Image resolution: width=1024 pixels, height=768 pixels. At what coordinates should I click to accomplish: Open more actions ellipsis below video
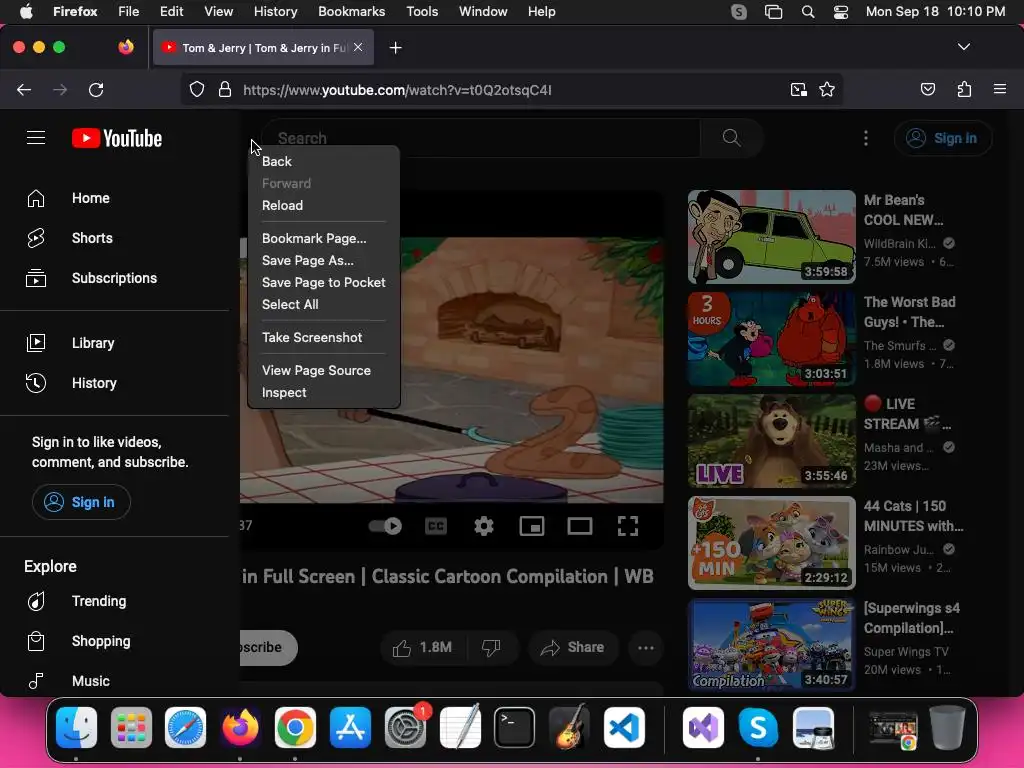(646, 647)
